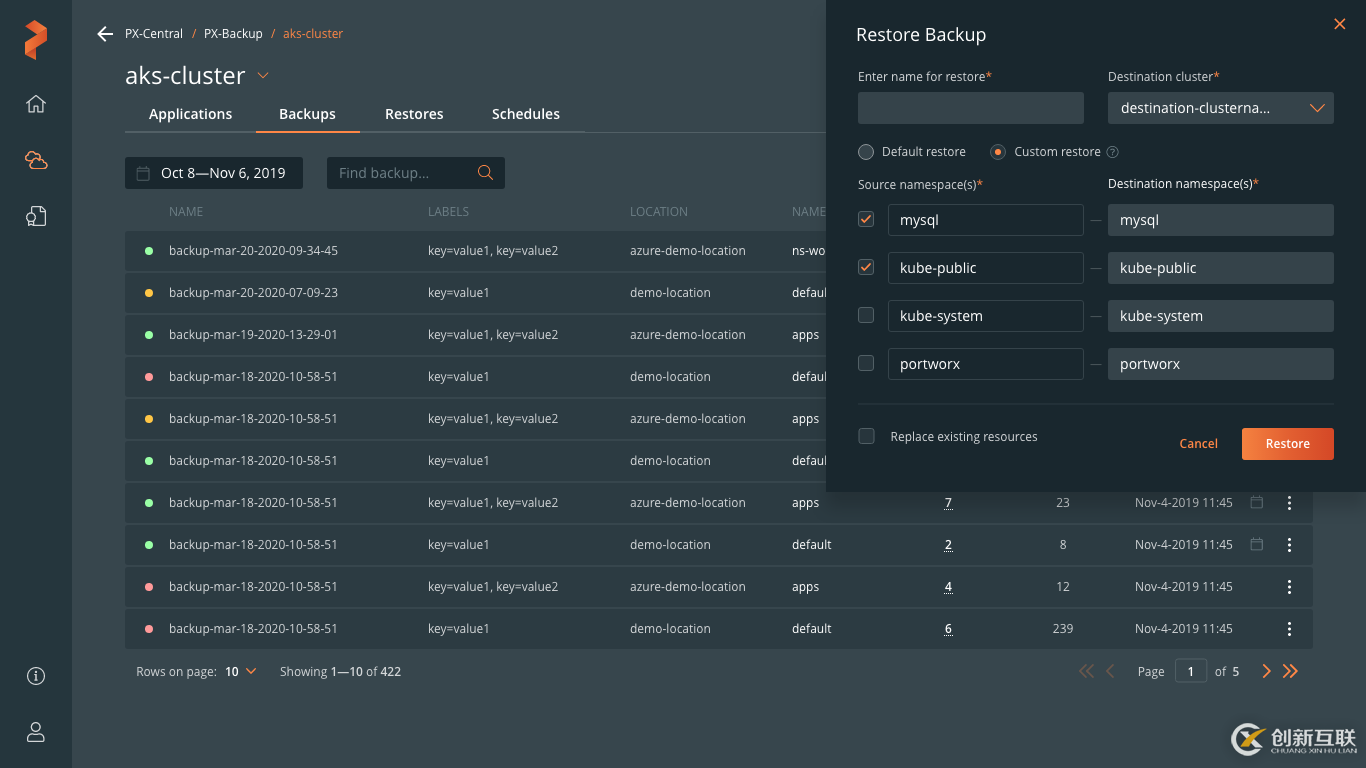This screenshot has width=1366, height=768.
Task: Open the resource count link 7
Action: [948, 503]
